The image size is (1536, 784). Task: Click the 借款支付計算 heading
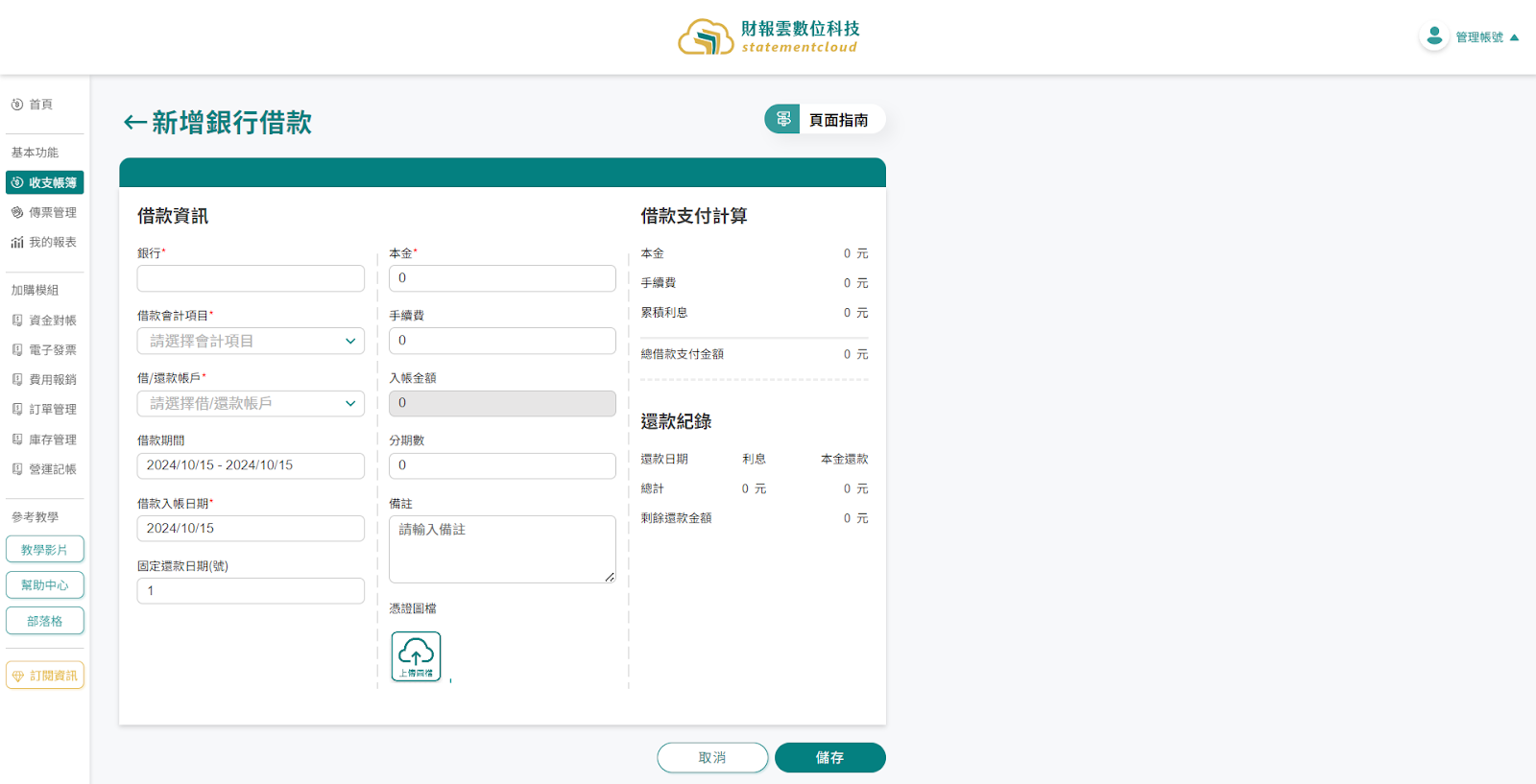click(x=694, y=216)
